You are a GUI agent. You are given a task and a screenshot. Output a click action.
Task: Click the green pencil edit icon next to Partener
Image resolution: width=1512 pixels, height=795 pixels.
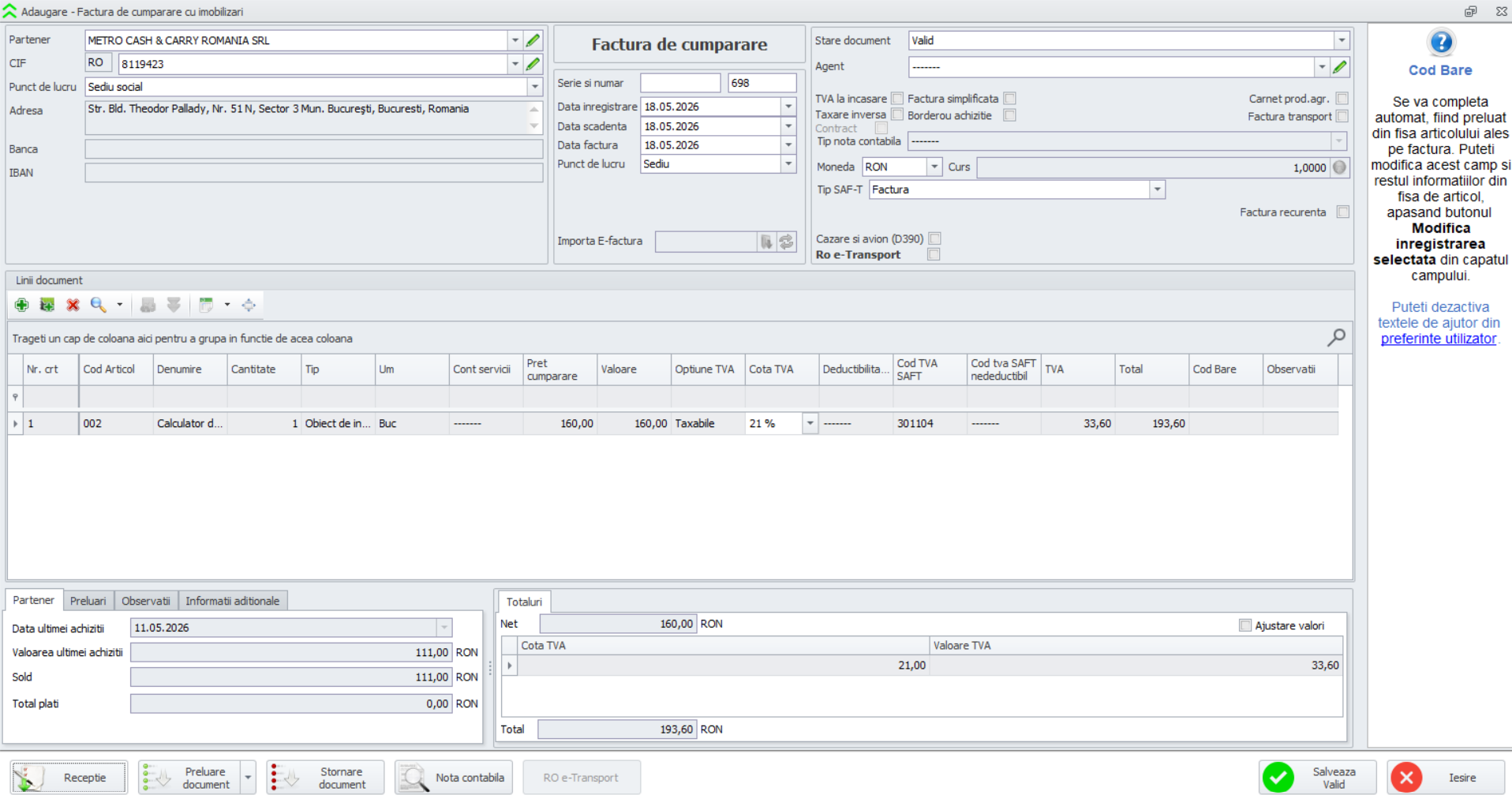[533, 40]
